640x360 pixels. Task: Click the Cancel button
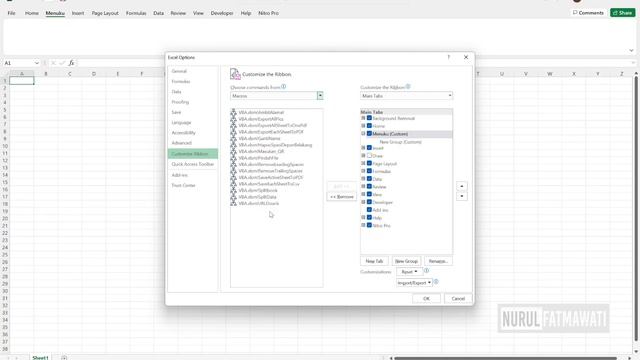point(458,298)
